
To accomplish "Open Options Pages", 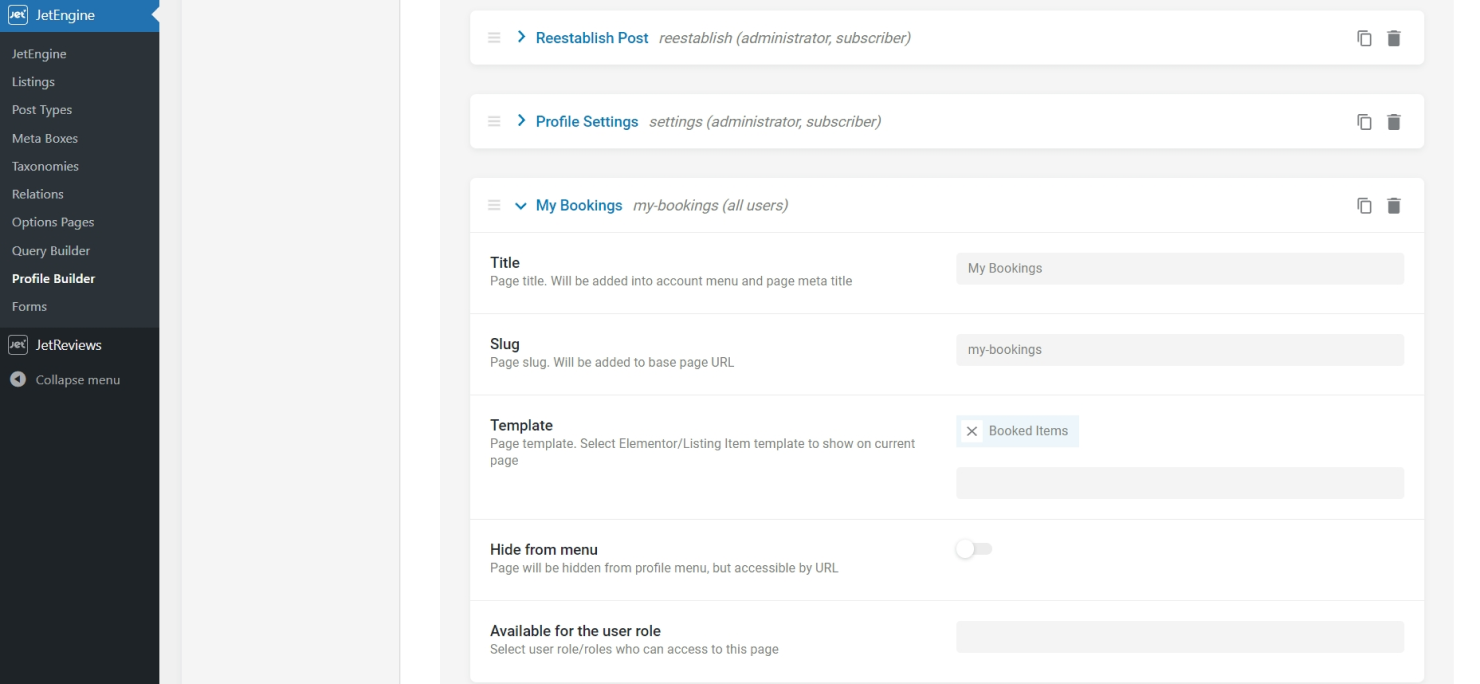I will 53,222.
